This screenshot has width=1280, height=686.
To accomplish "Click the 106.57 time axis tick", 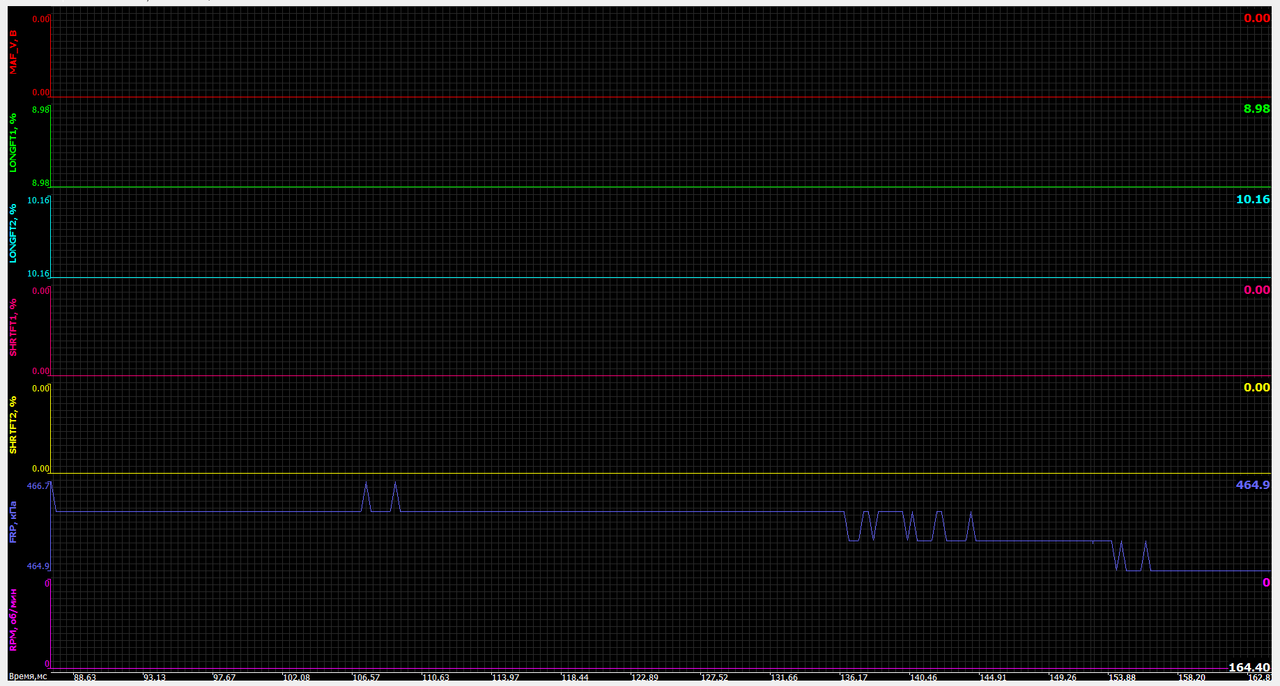I will pyautogui.click(x=366, y=677).
